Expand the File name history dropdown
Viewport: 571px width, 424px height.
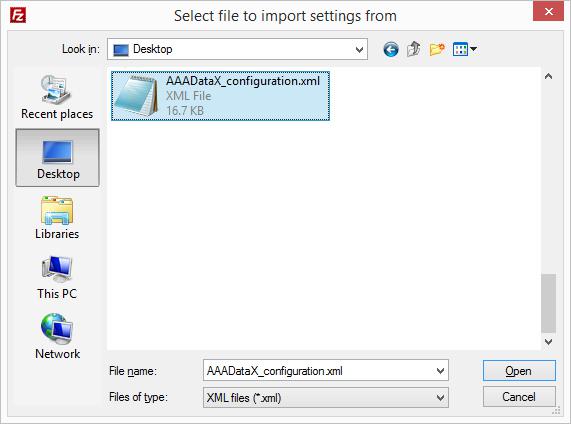point(440,371)
